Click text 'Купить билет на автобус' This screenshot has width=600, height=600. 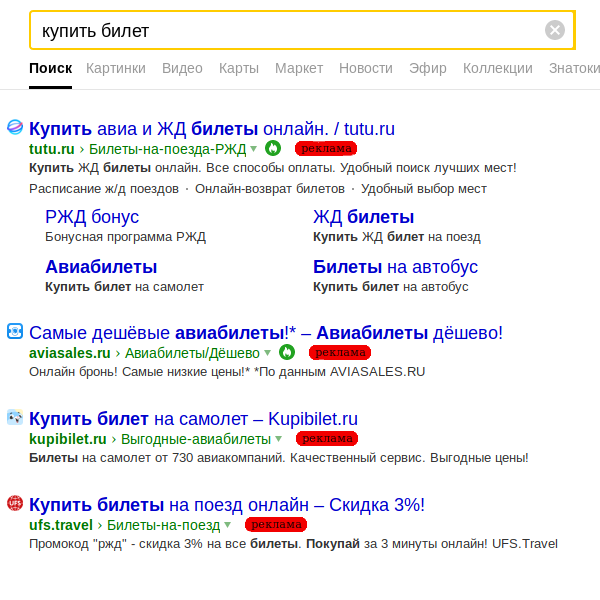[391, 287]
